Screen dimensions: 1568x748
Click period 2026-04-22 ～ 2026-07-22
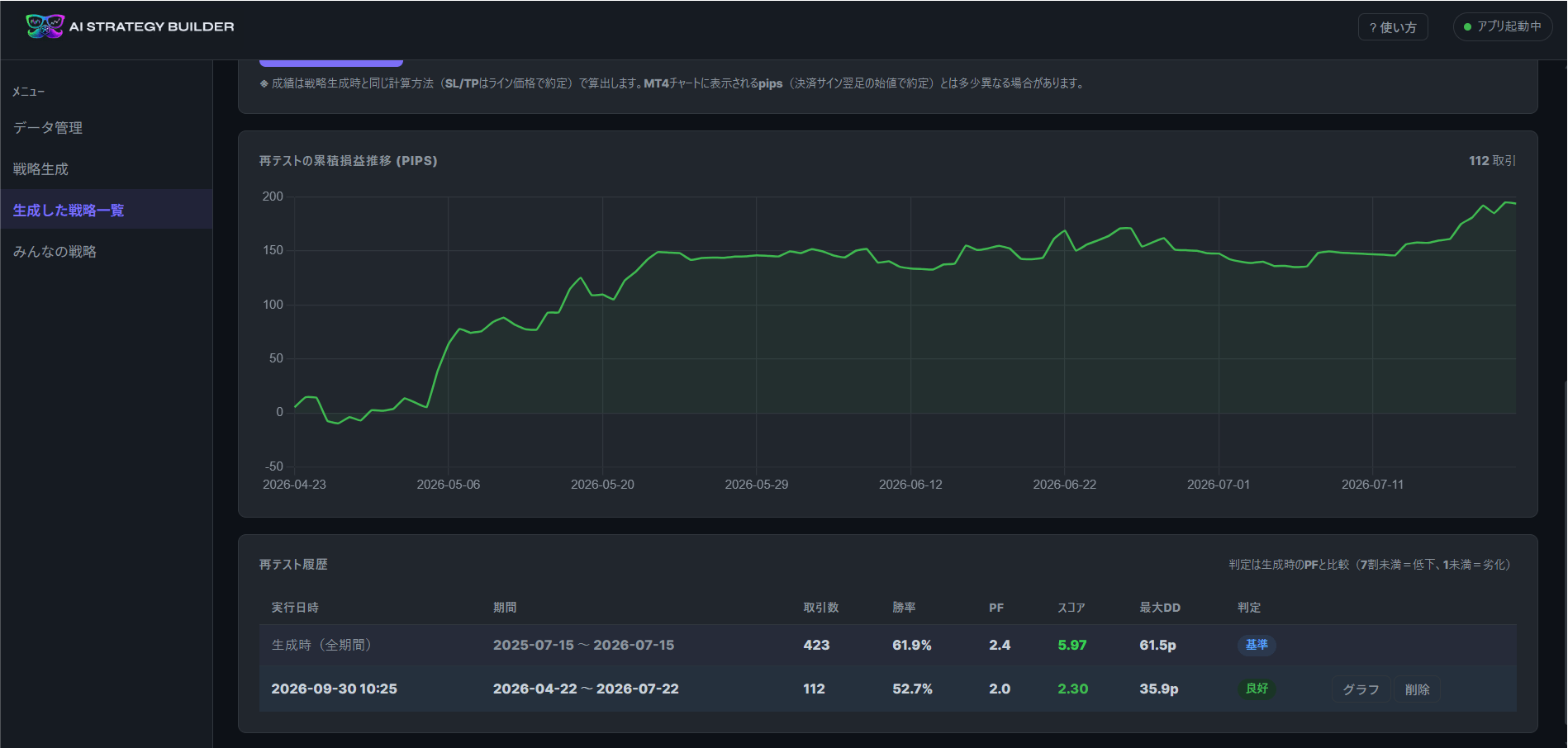[586, 689]
